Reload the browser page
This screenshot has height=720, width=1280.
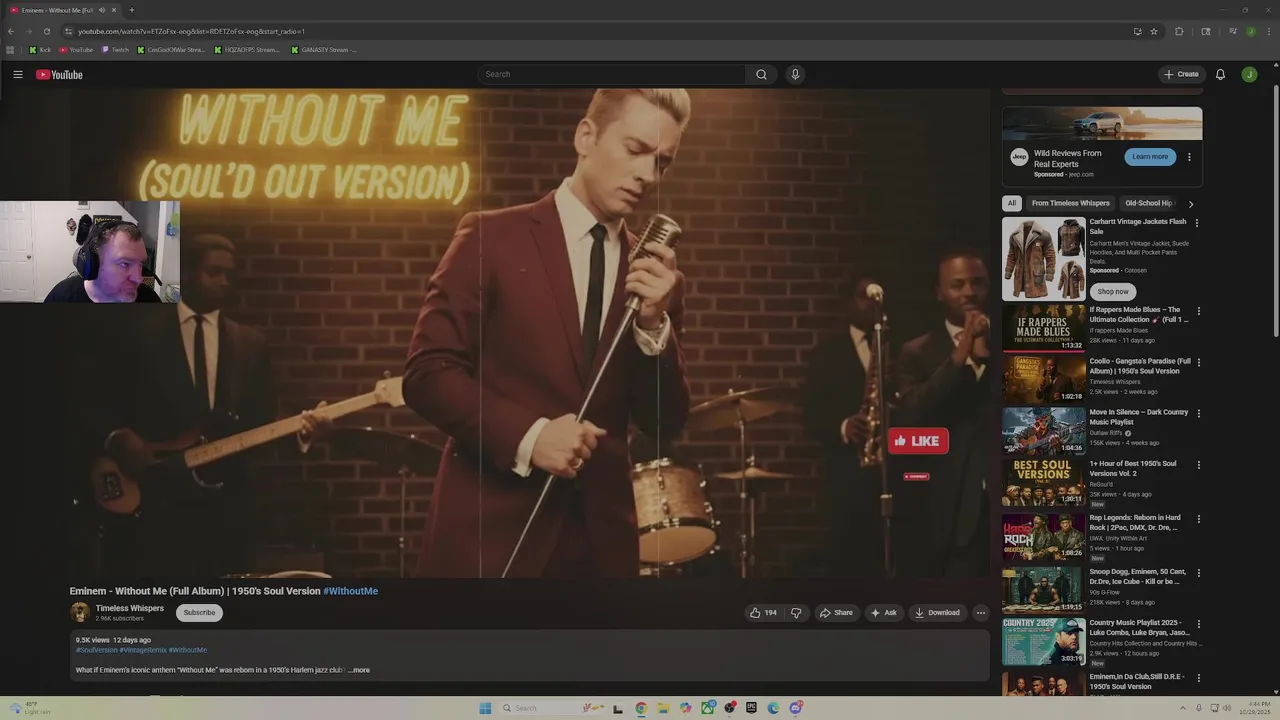tap(46, 31)
